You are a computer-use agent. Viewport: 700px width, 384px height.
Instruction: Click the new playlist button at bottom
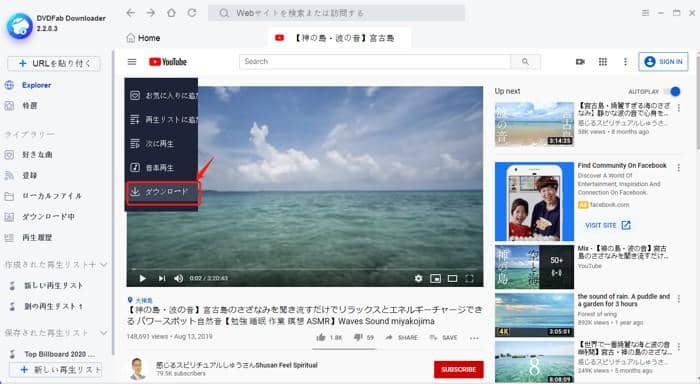[56, 370]
